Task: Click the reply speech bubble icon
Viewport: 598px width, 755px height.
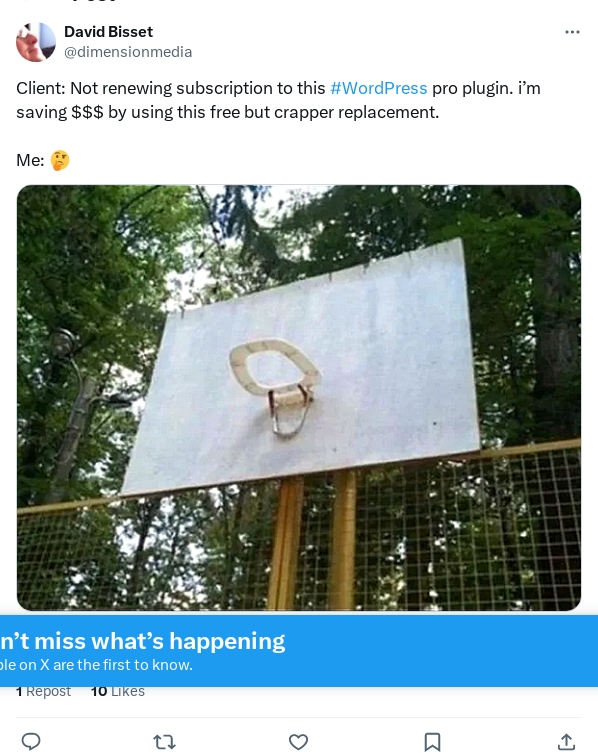Action: (31, 742)
